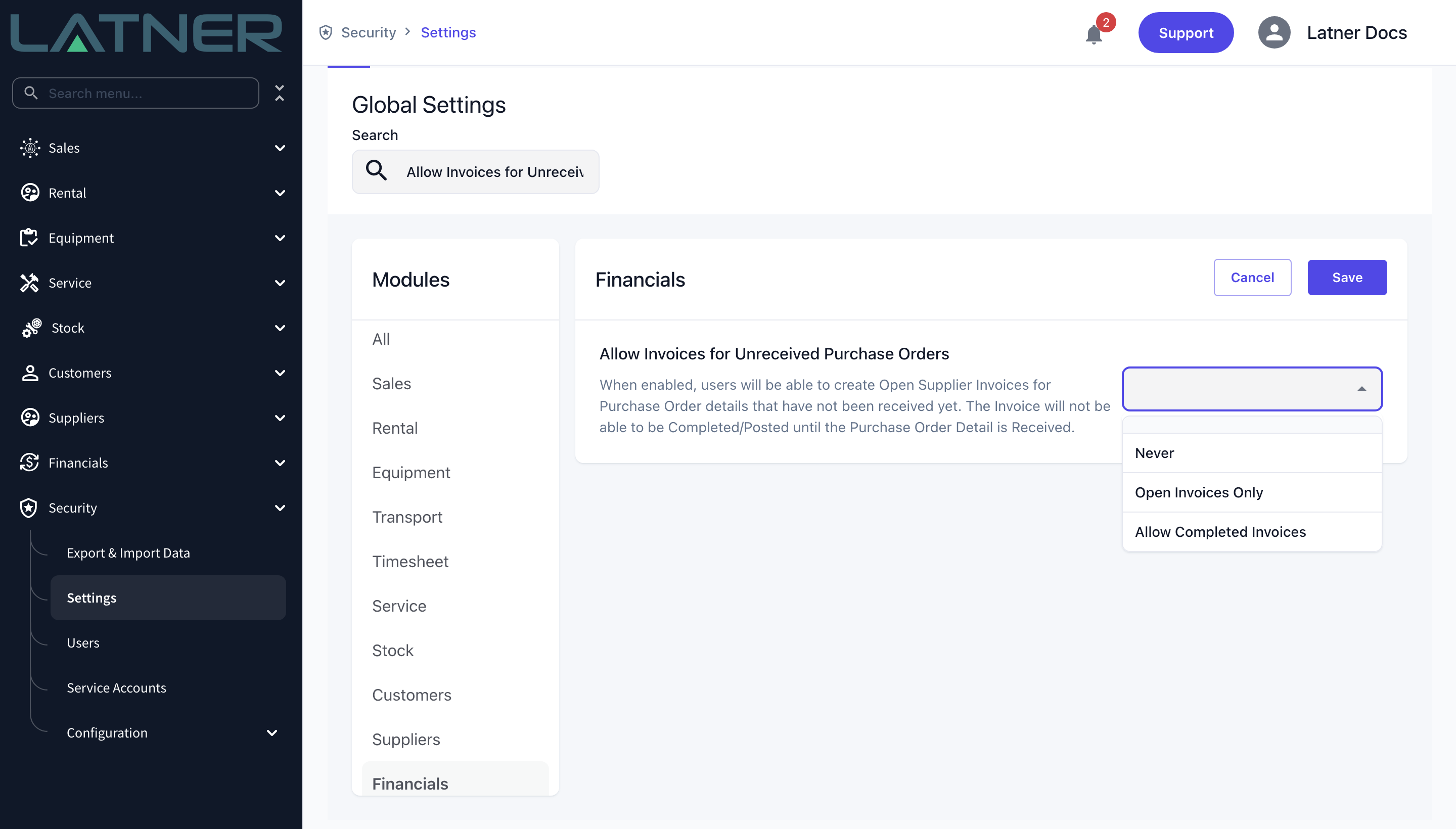
Task: Click the Sales sidebar icon
Action: (30, 148)
